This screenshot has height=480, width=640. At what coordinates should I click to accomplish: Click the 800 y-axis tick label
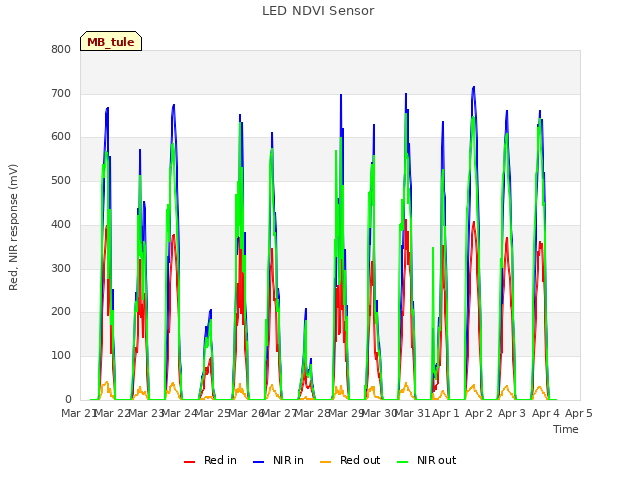[x=61, y=49]
